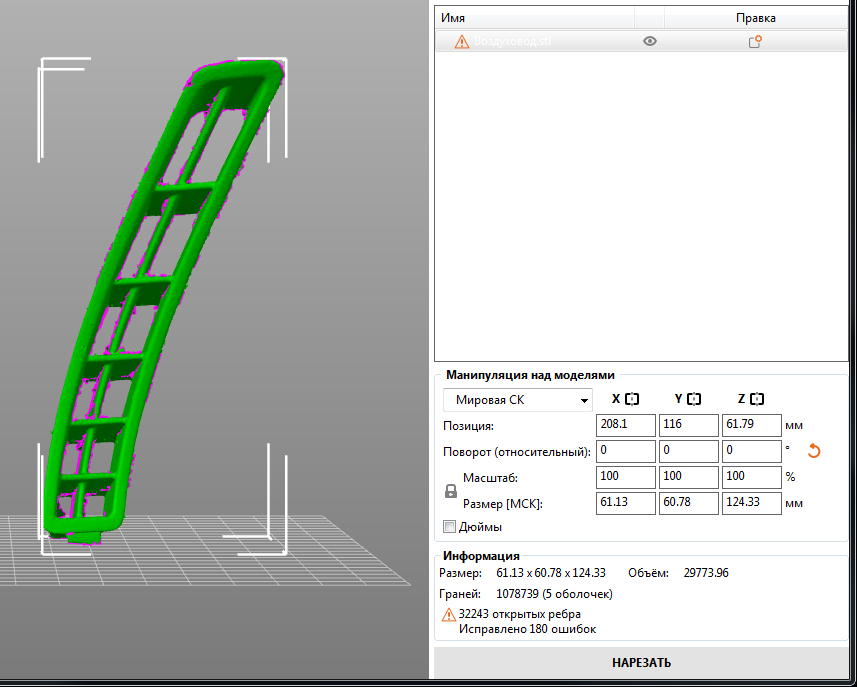Viewport: 857px width, 687px height.
Task: Enable the Дюймы checkbox
Action: 449,527
